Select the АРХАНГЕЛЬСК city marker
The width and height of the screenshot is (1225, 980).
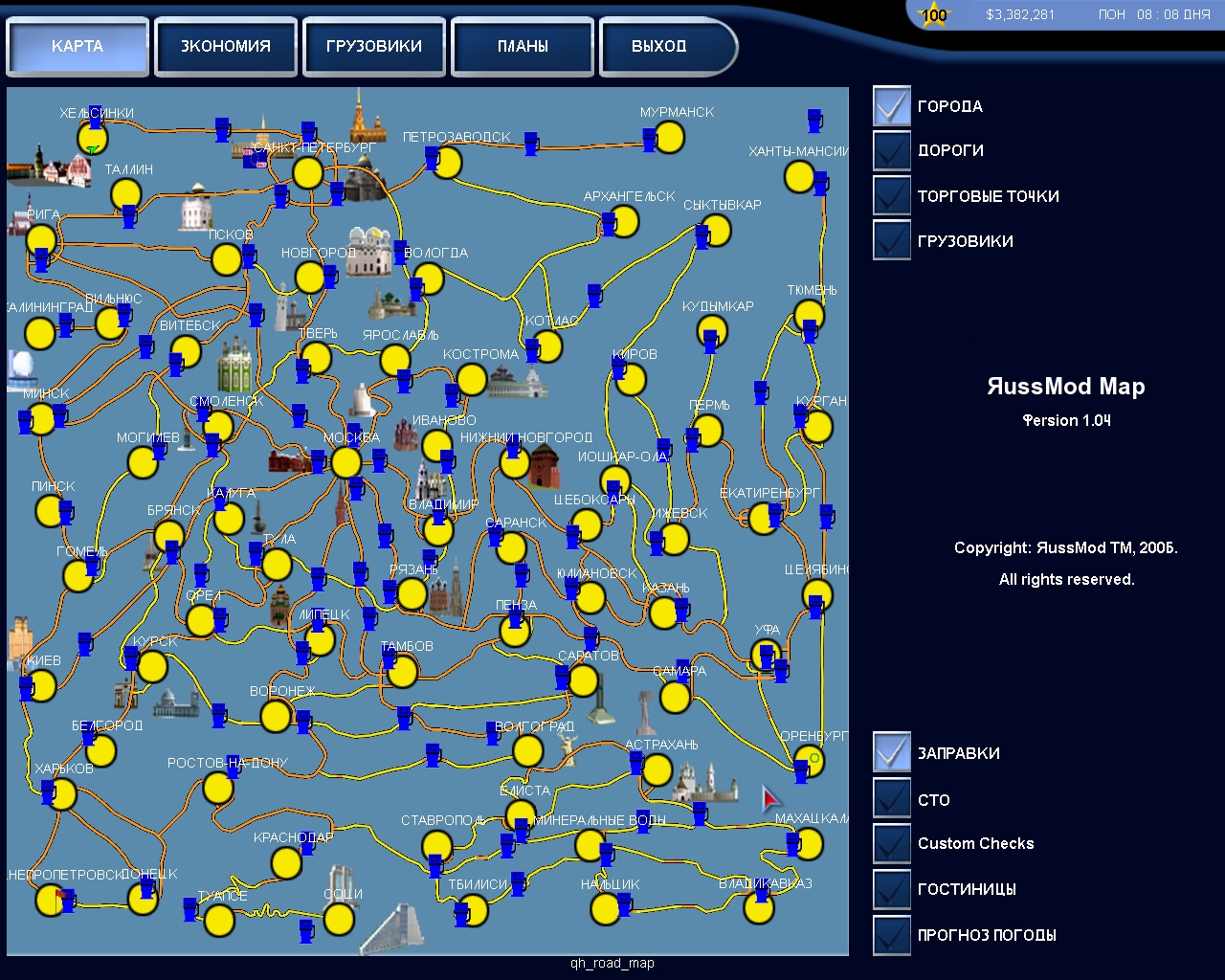tap(623, 222)
